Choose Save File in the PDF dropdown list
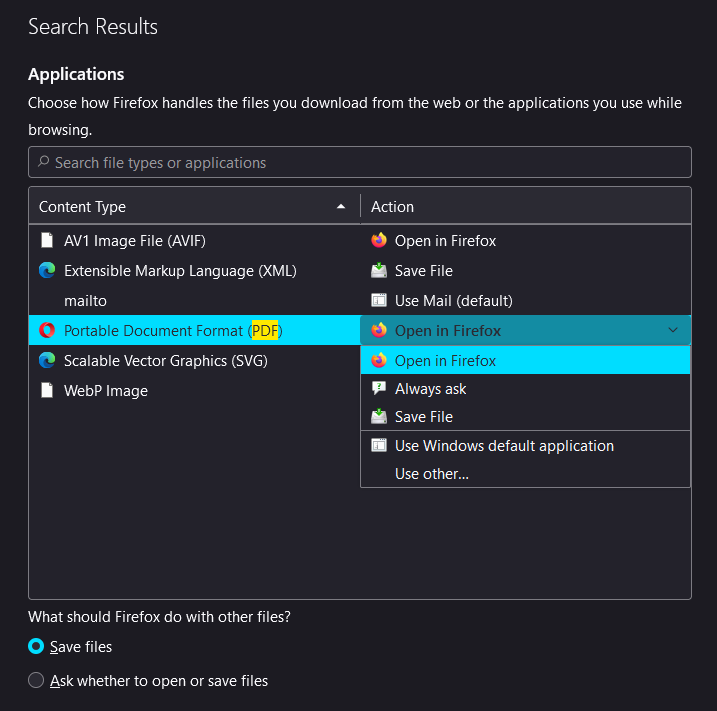717x711 pixels. point(525,417)
